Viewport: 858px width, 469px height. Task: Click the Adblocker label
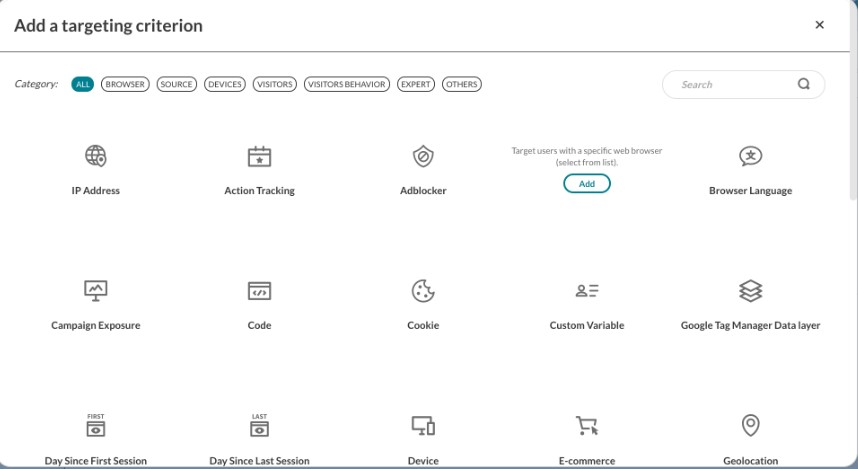point(423,190)
